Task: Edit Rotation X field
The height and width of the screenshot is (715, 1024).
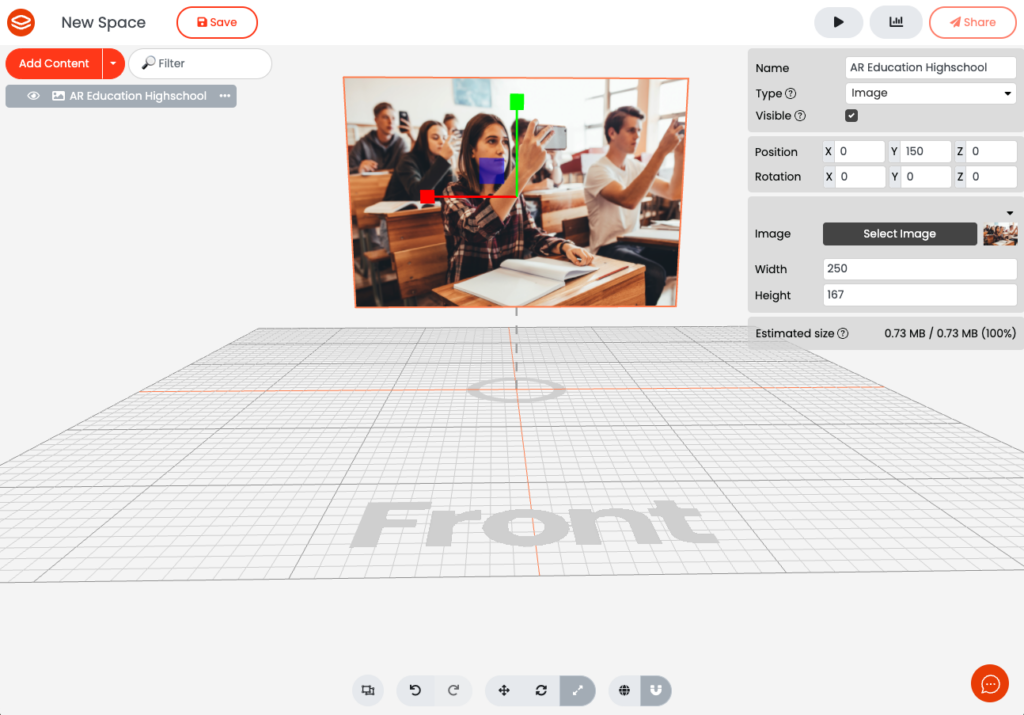Action: (x=860, y=177)
